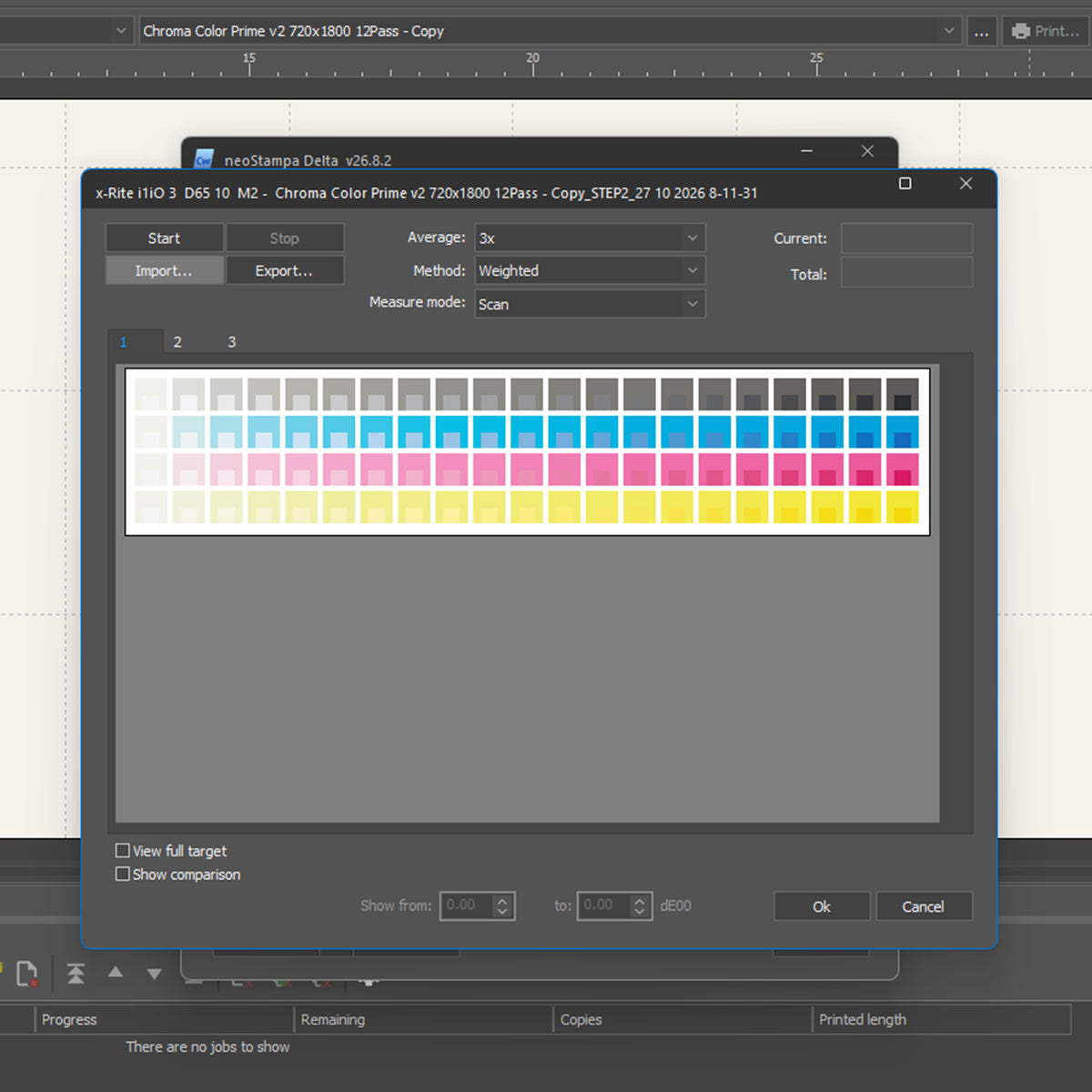Image resolution: width=1092 pixels, height=1092 pixels.
Task: Close the x-Rite i1iO measurement dialog
Action: 966,183
